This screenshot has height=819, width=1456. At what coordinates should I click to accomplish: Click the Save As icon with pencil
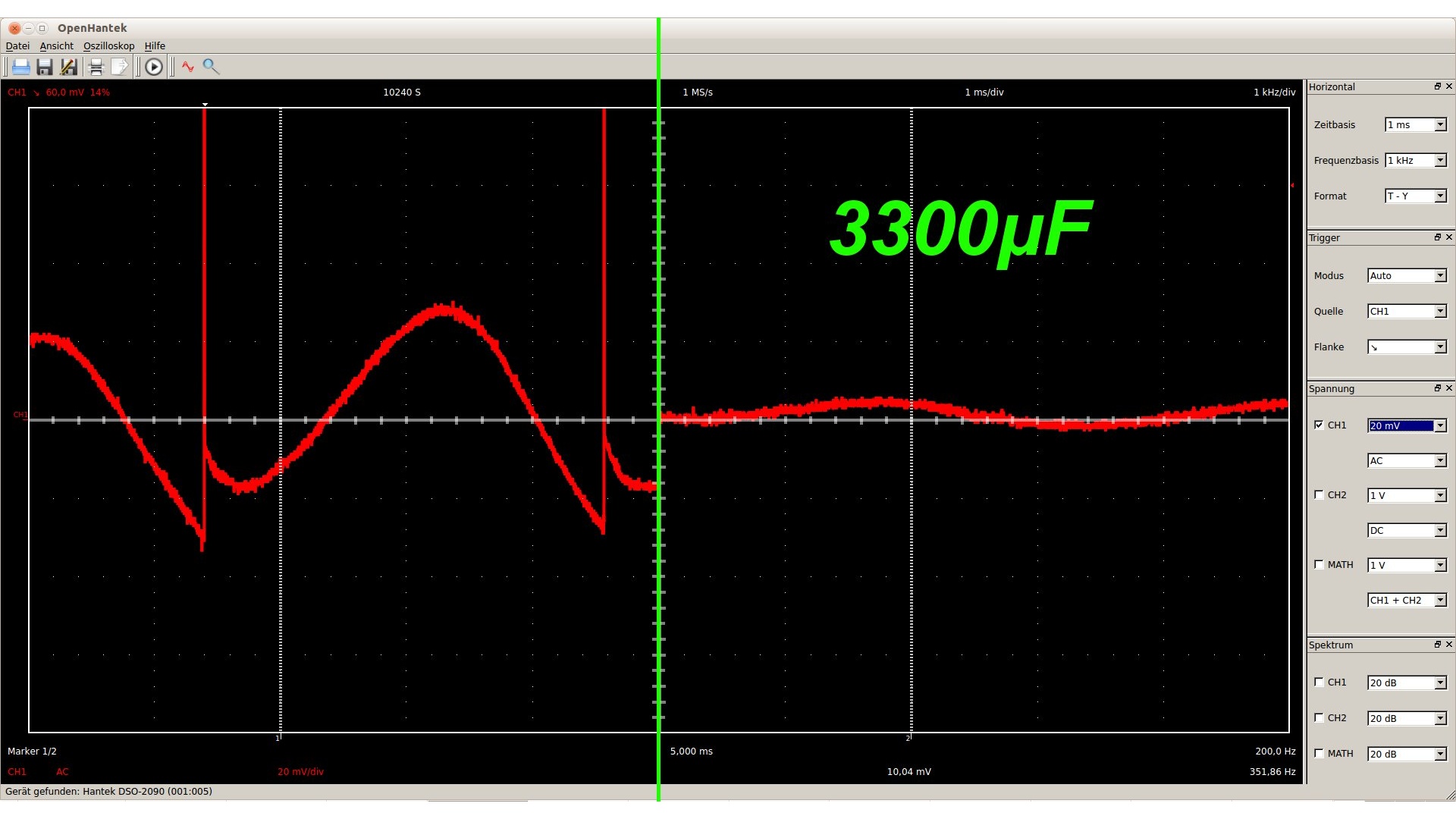click(x=69, y=67)
